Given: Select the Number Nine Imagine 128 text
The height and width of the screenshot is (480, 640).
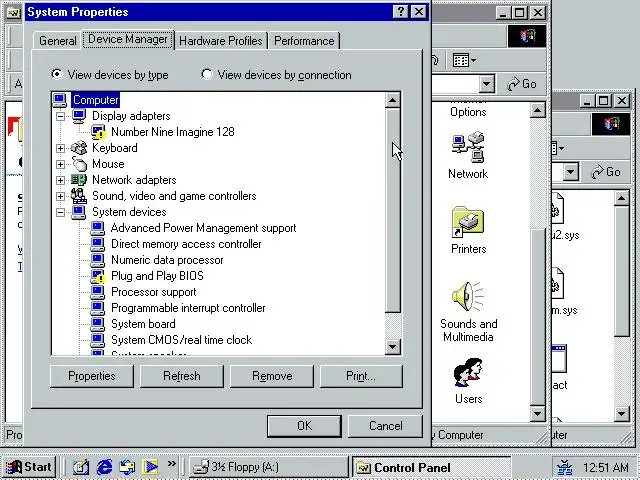Looking at the screenshot, I should click(x=173, y=132).
